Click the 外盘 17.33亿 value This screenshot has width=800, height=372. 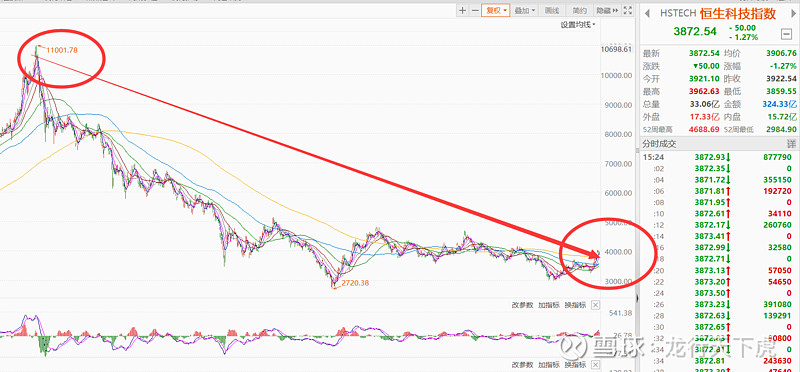pyautogui.click(x=705, y=117)
